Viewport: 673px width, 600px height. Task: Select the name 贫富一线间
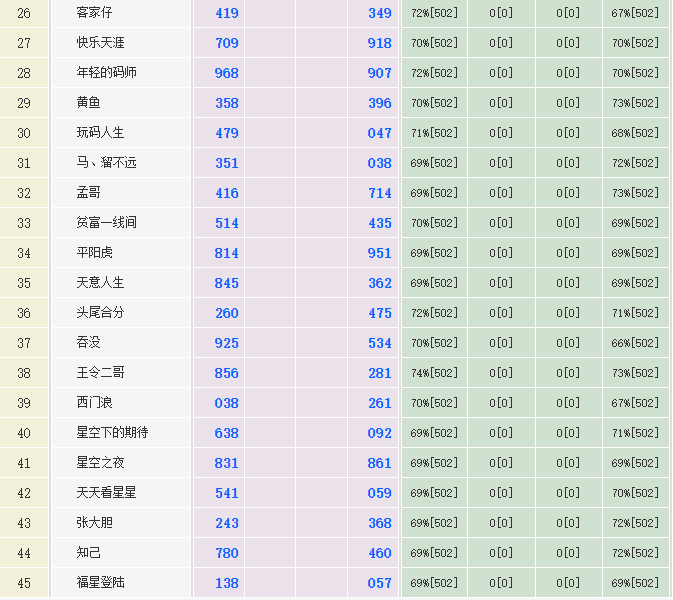[x=107, y=223]
